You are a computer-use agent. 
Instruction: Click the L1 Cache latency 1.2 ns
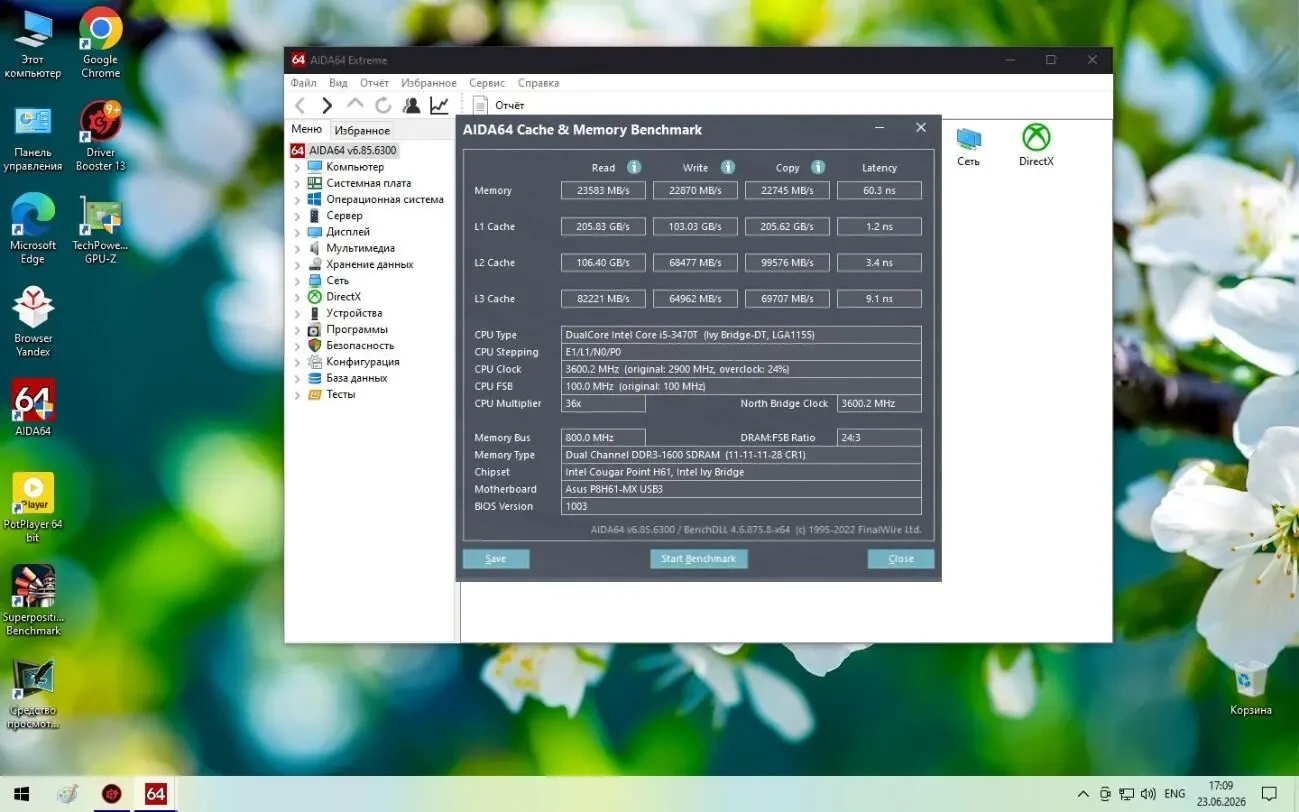(x=879, y=226)
